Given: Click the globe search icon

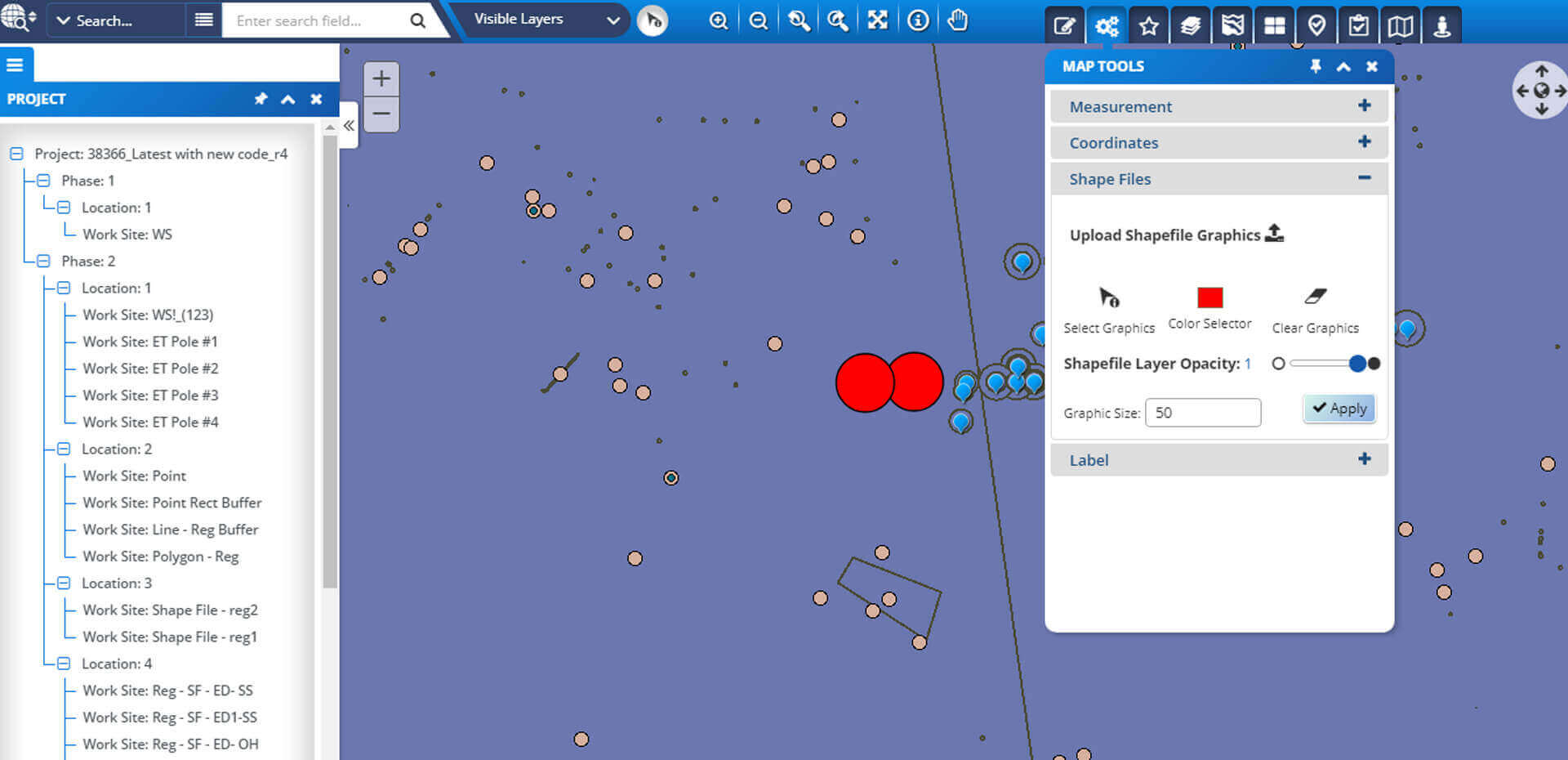Looking at the screenshot, I should pos(18,18).
